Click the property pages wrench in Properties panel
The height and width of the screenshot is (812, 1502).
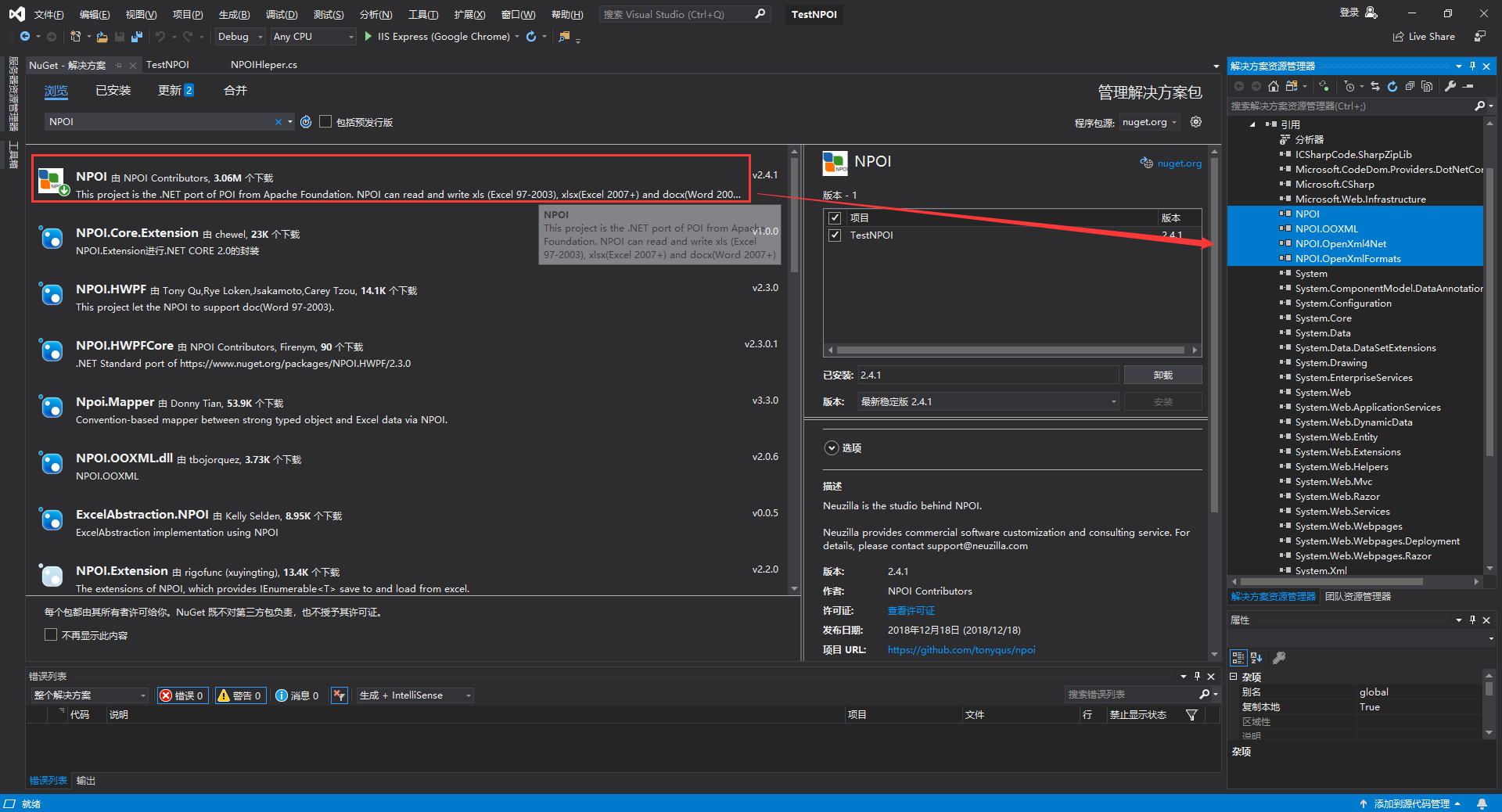click(x=1279, y=658)
